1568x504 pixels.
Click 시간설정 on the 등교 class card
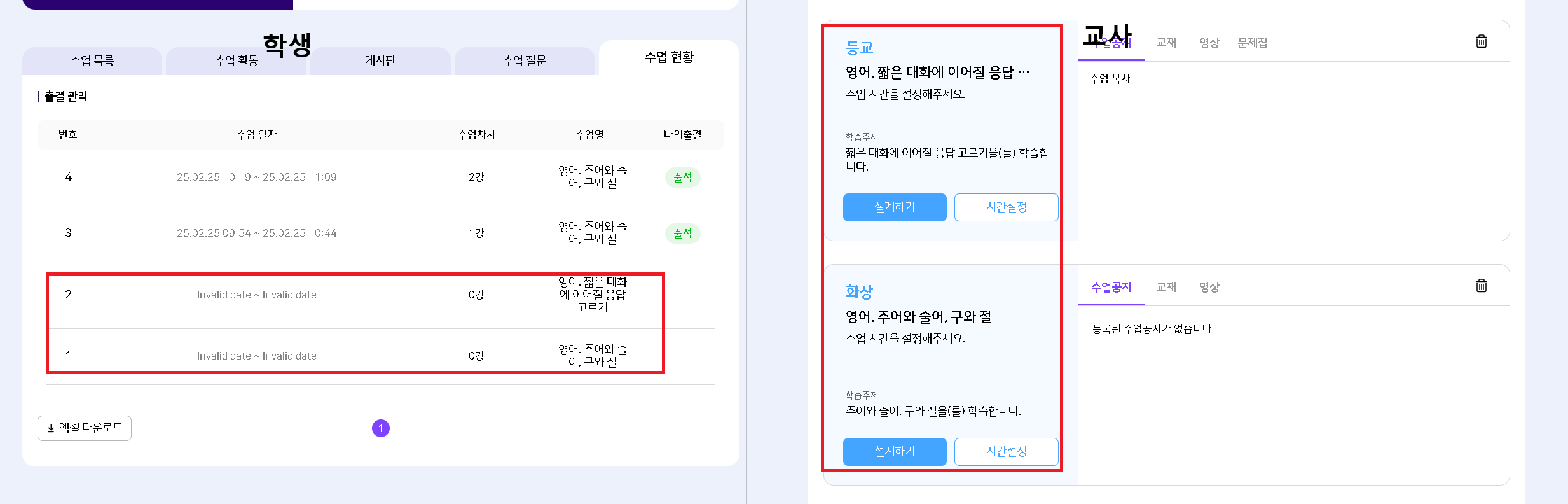point(1006,207)
